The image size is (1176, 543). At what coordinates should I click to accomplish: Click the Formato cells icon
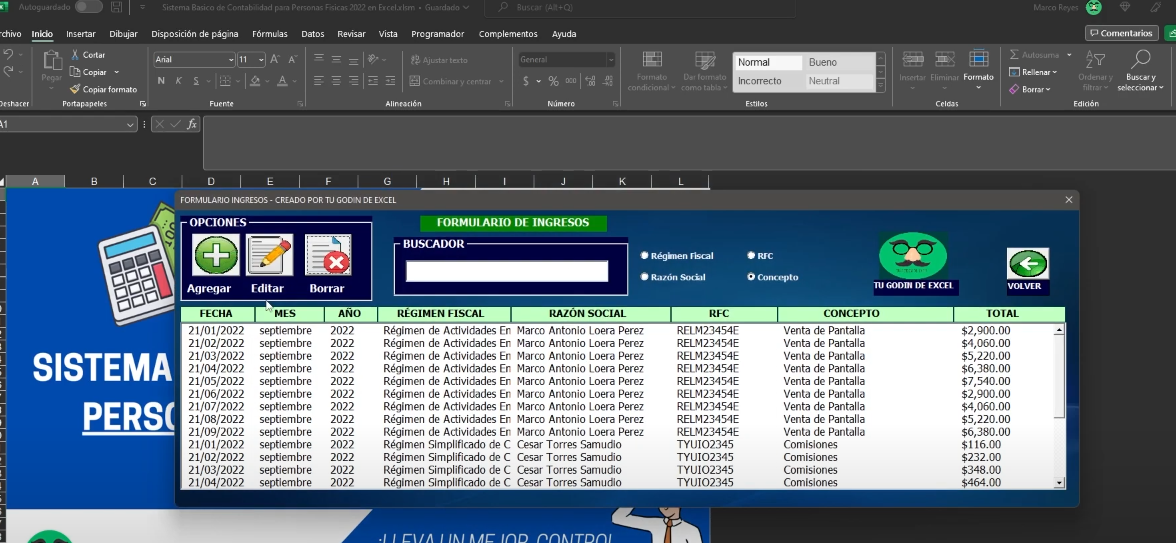979,59
